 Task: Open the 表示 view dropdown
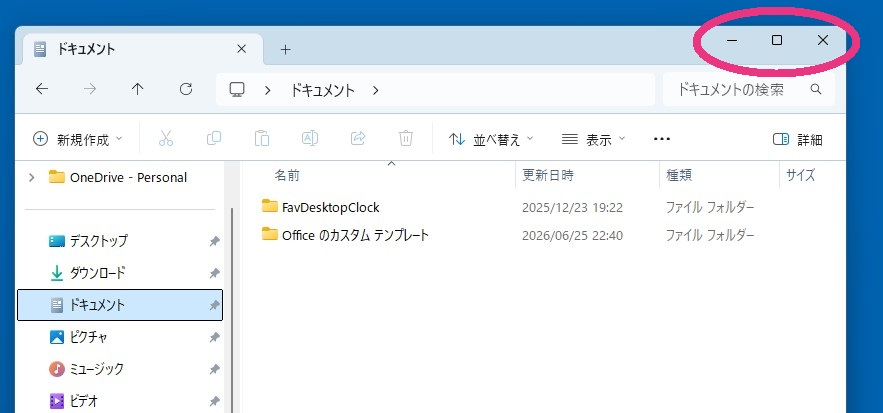pos(594,139)
